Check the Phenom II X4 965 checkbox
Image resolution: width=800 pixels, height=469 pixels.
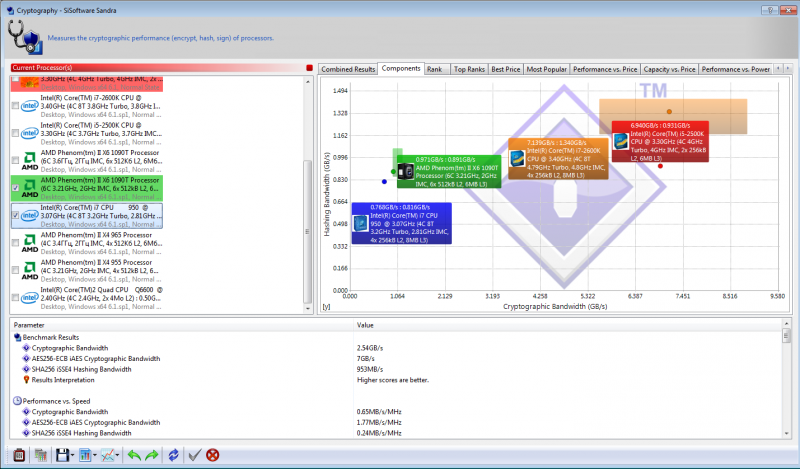tap(15, 243)
